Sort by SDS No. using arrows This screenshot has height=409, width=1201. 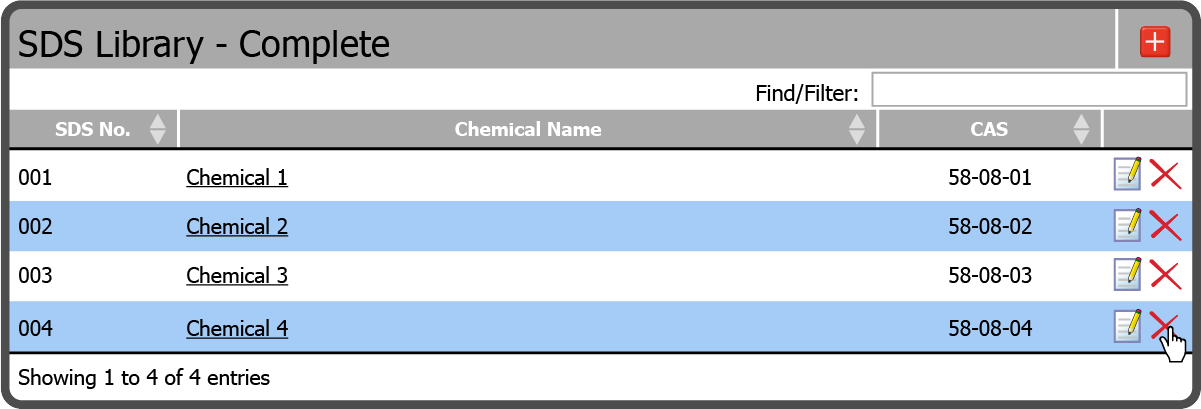tap(157, 129)
